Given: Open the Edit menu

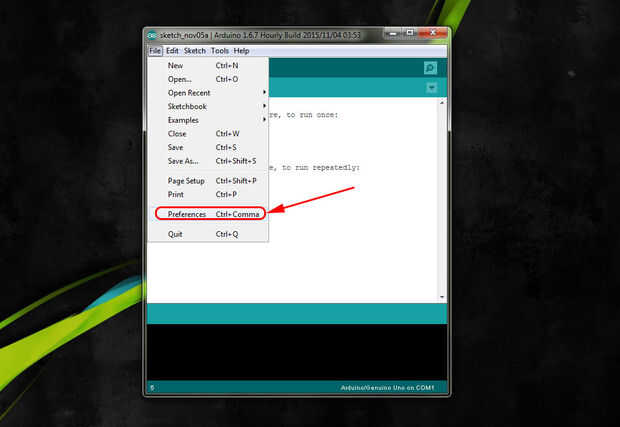Looking at the screenshot, I should [x=172, y=51].
